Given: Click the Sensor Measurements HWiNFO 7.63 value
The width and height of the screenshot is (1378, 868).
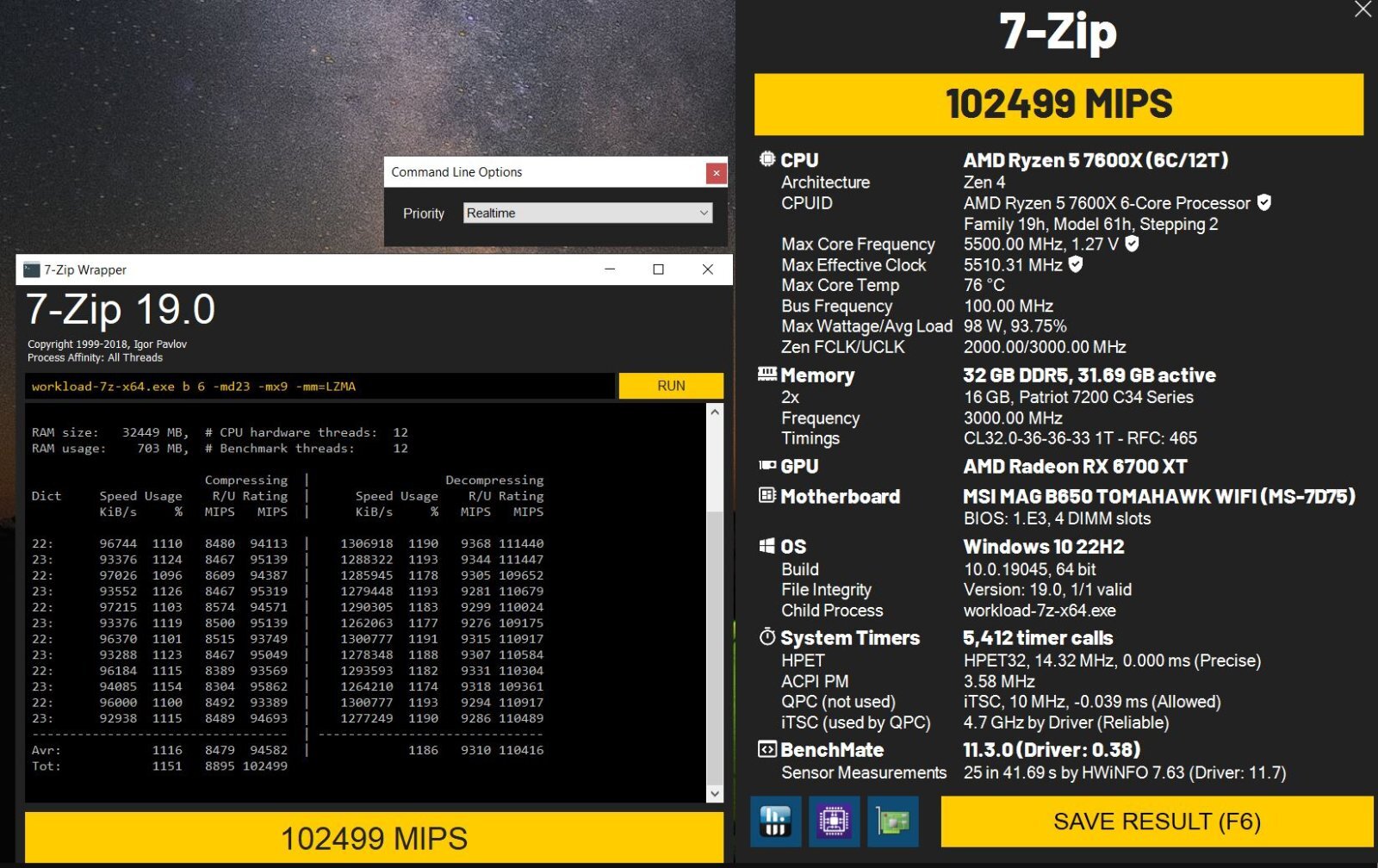Looking at the screenshot, I should tap(1125, 772).
